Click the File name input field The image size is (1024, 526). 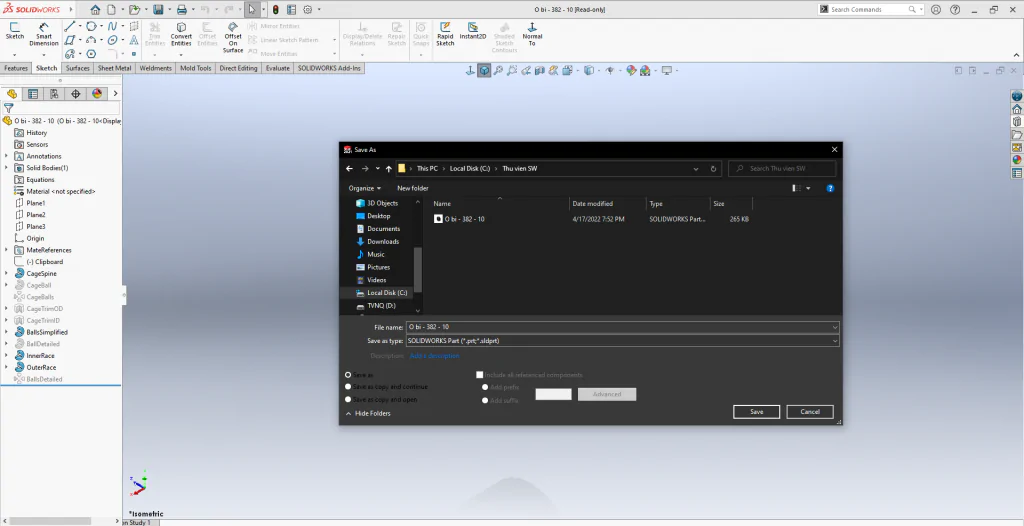pos(618,327)
